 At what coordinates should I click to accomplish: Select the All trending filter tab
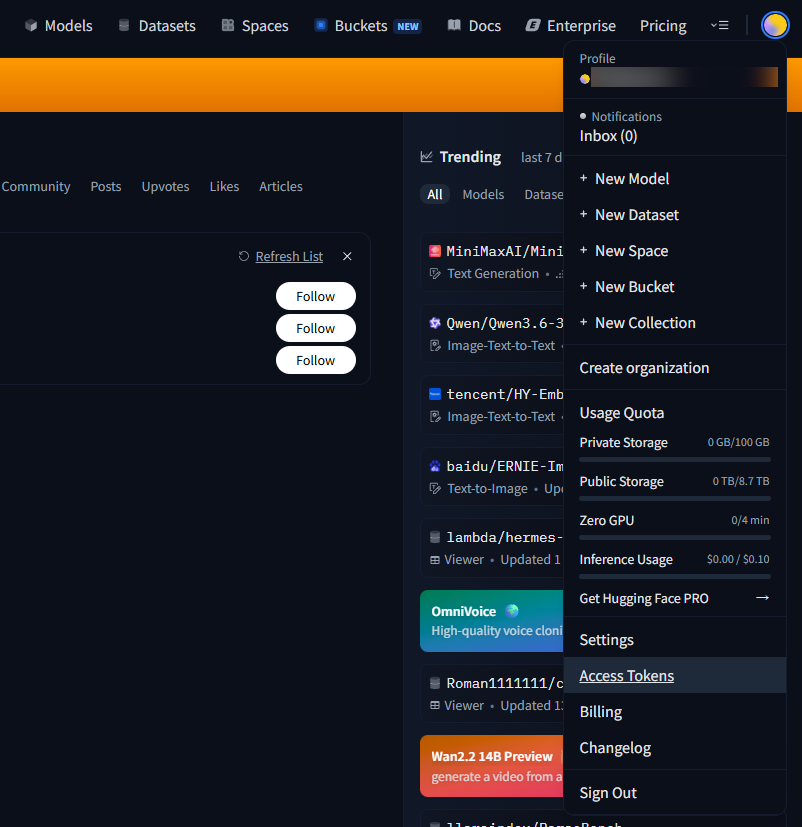pos(435,195)
